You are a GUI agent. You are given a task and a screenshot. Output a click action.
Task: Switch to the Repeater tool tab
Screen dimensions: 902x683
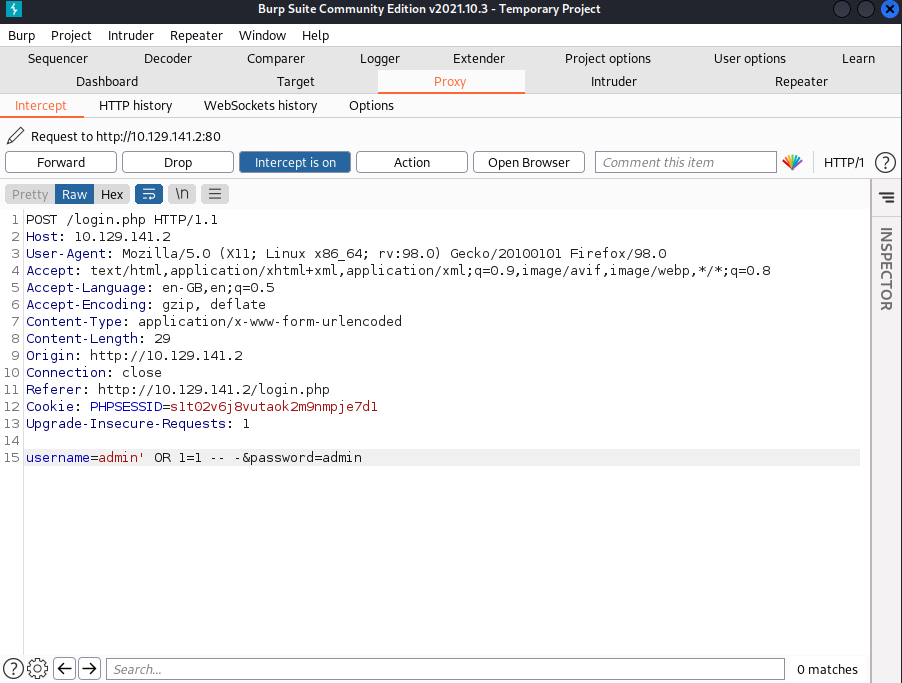801,82
